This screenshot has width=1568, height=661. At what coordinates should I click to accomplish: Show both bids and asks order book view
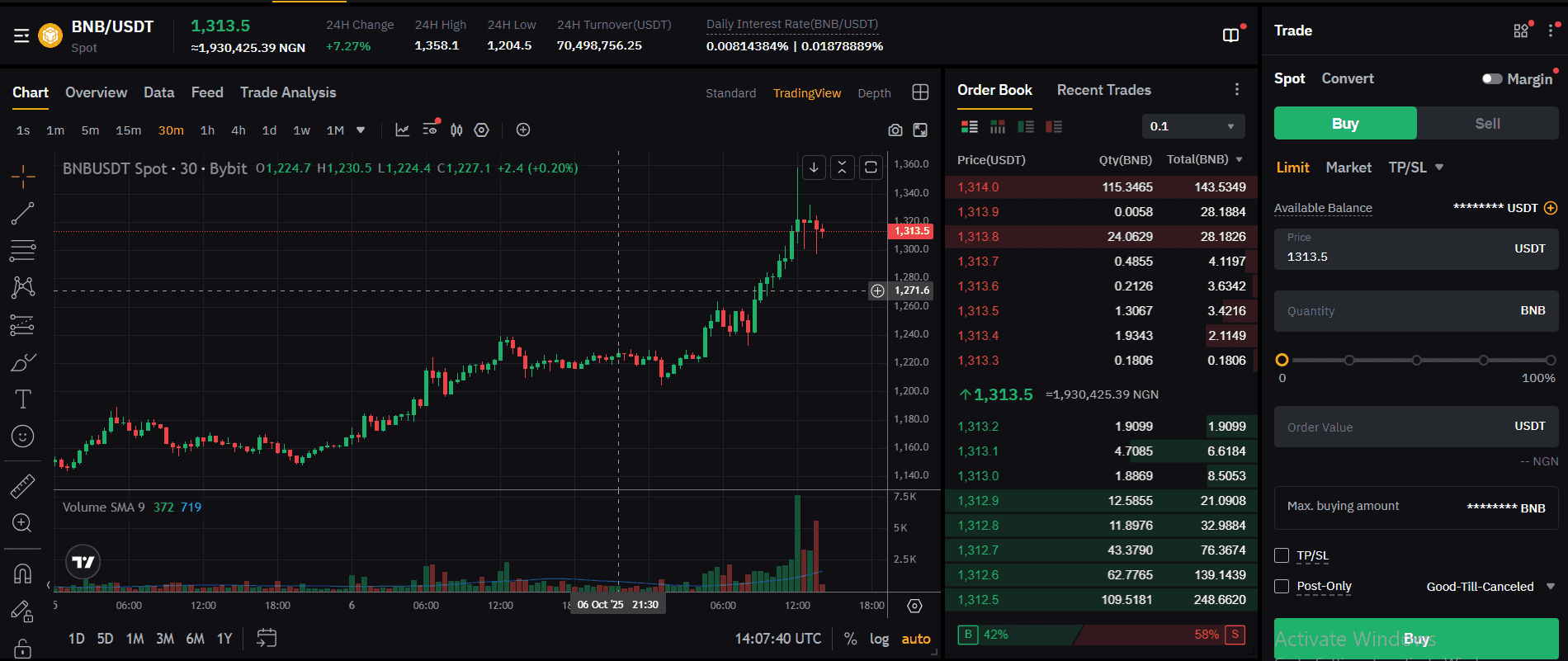970,126
